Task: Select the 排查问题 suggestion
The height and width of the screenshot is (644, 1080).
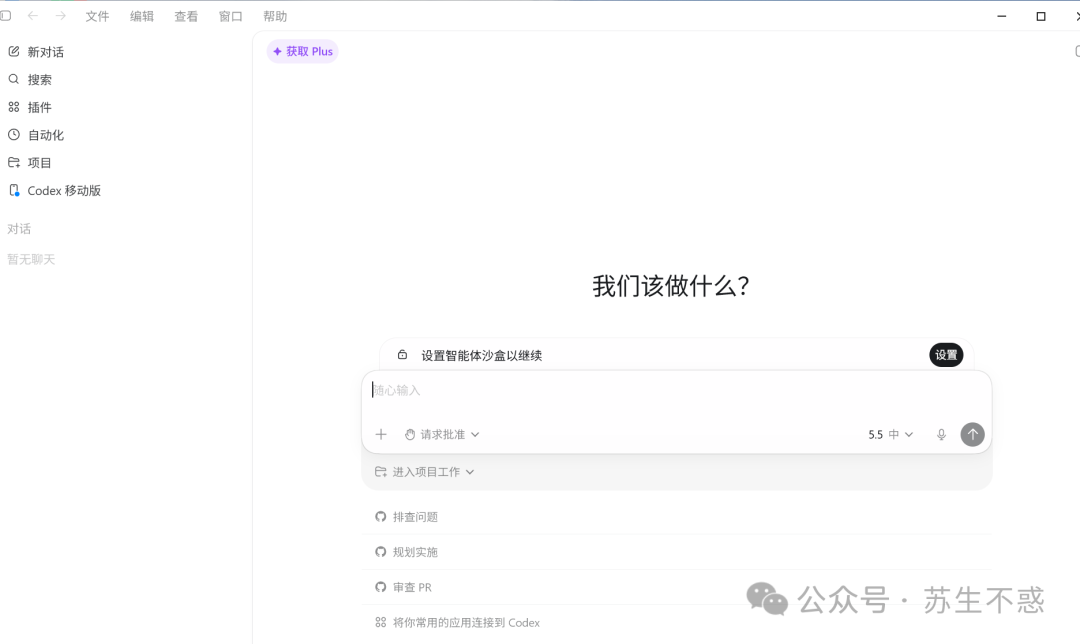Action: pyautogui.click(x=676, y=517)
